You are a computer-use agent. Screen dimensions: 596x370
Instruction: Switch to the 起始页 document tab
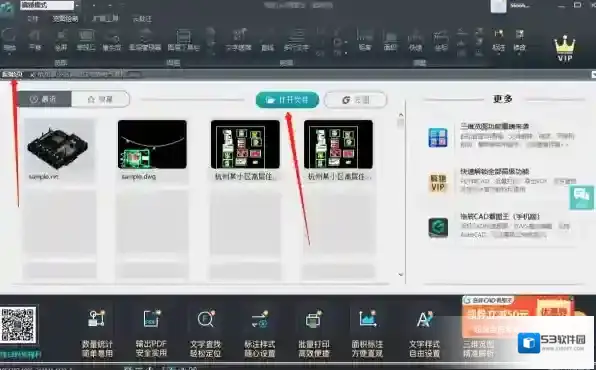pyautogui.click(x=12, y=75)
